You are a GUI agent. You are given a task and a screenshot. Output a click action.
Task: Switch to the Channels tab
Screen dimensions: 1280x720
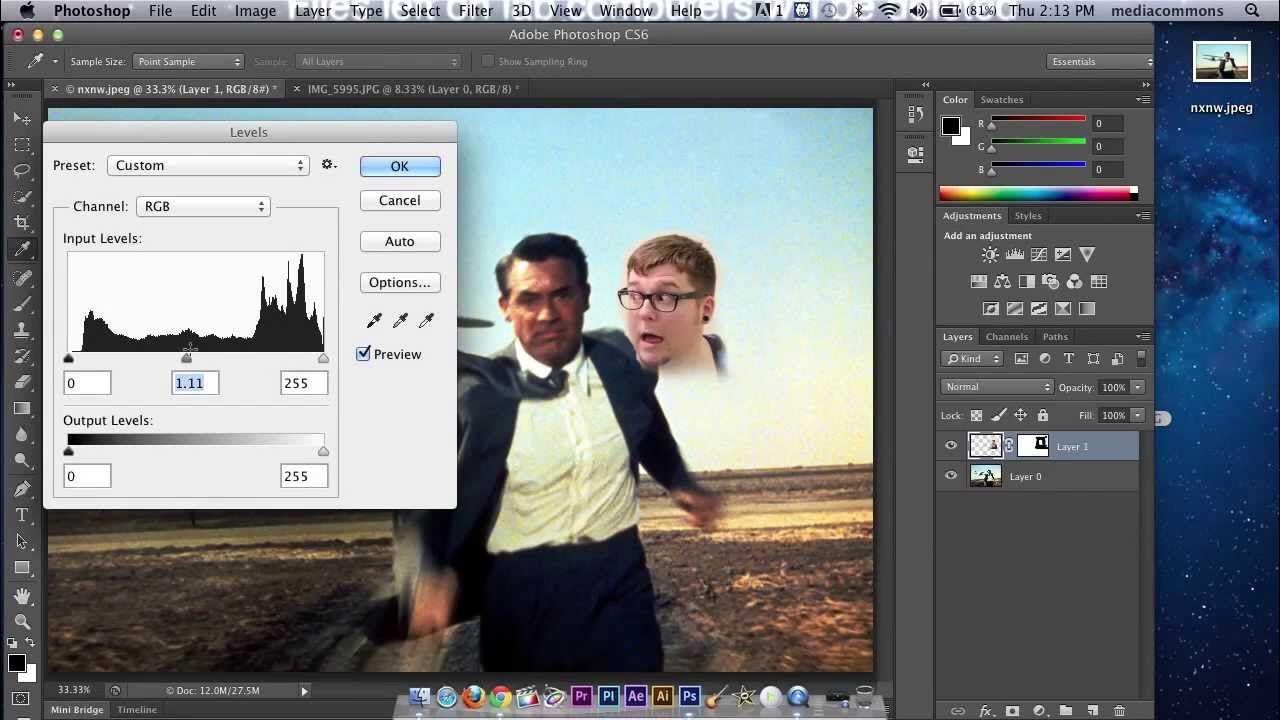(x=1006, y=337)
